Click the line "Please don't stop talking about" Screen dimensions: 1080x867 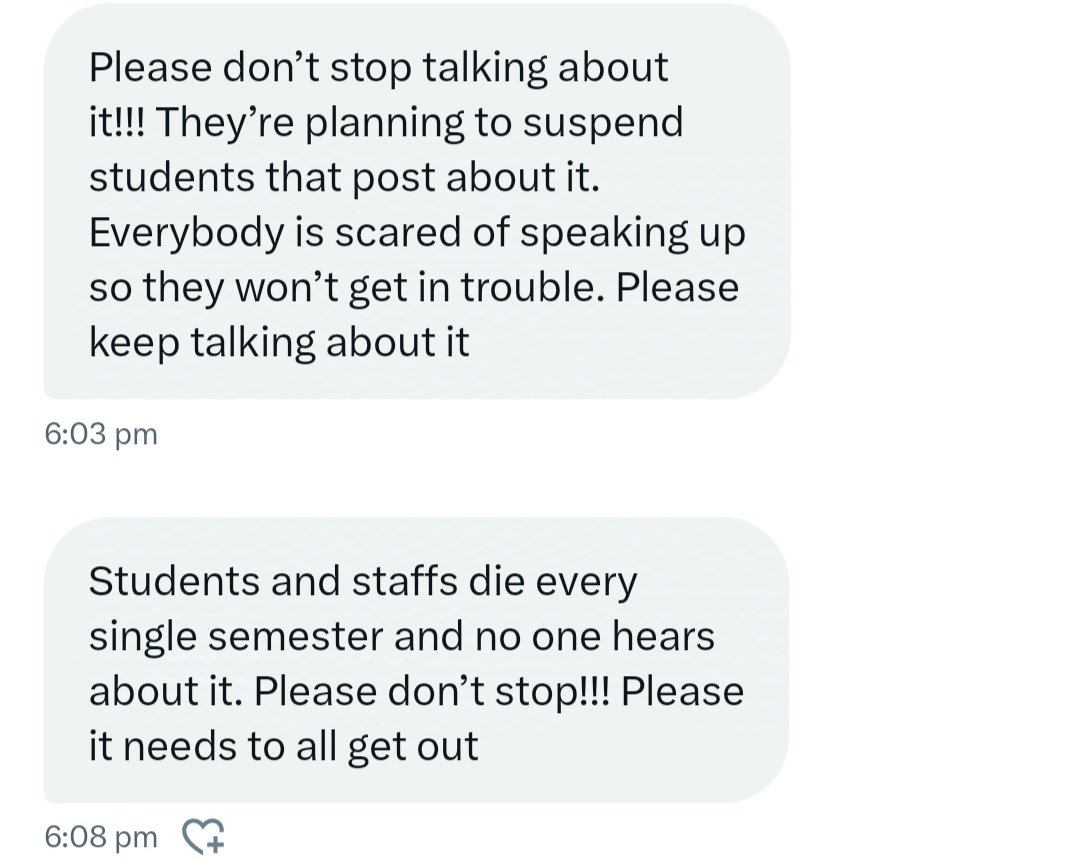[378, 68]
